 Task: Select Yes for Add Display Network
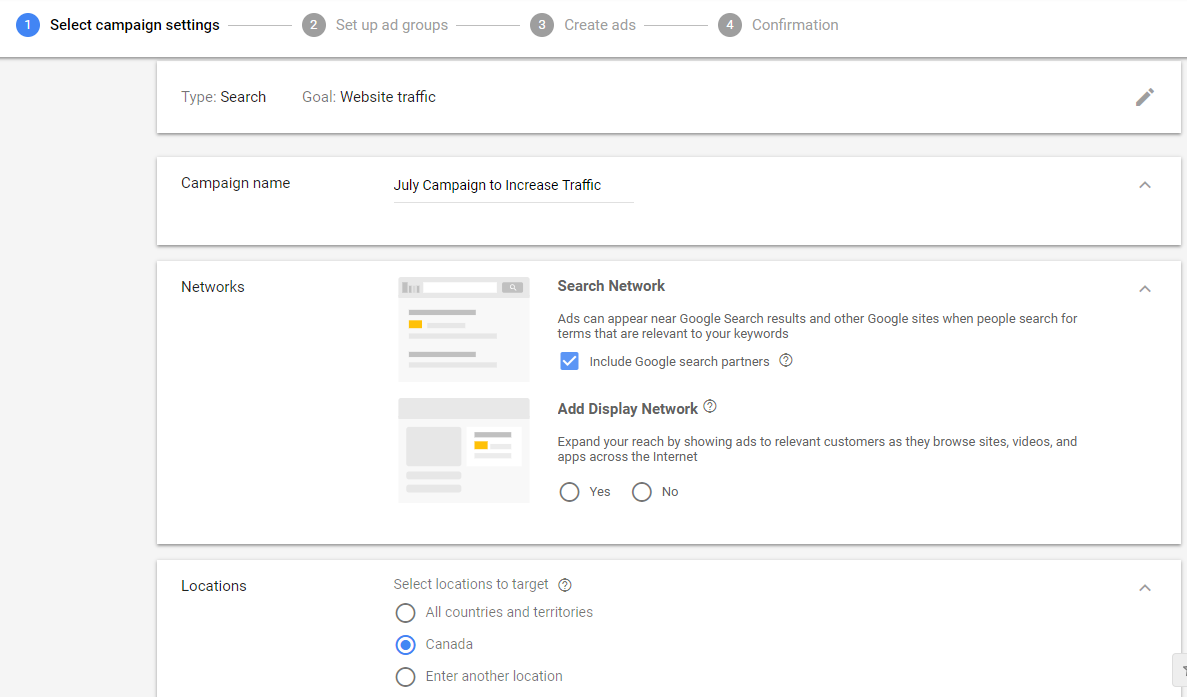(x=569, y=492)
